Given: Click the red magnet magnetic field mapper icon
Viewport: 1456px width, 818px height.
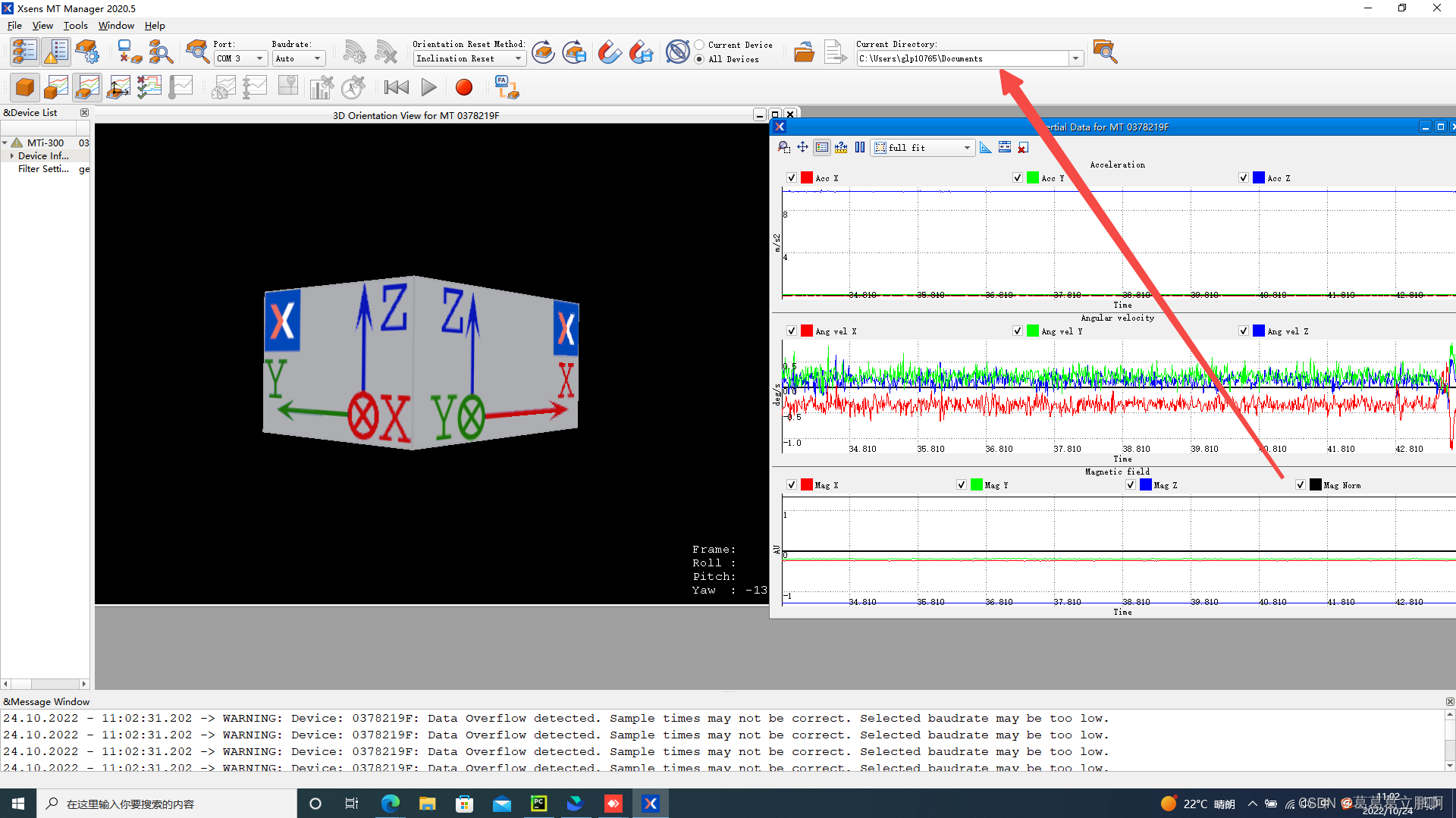Looking at the screenshot, I should 609,52.
